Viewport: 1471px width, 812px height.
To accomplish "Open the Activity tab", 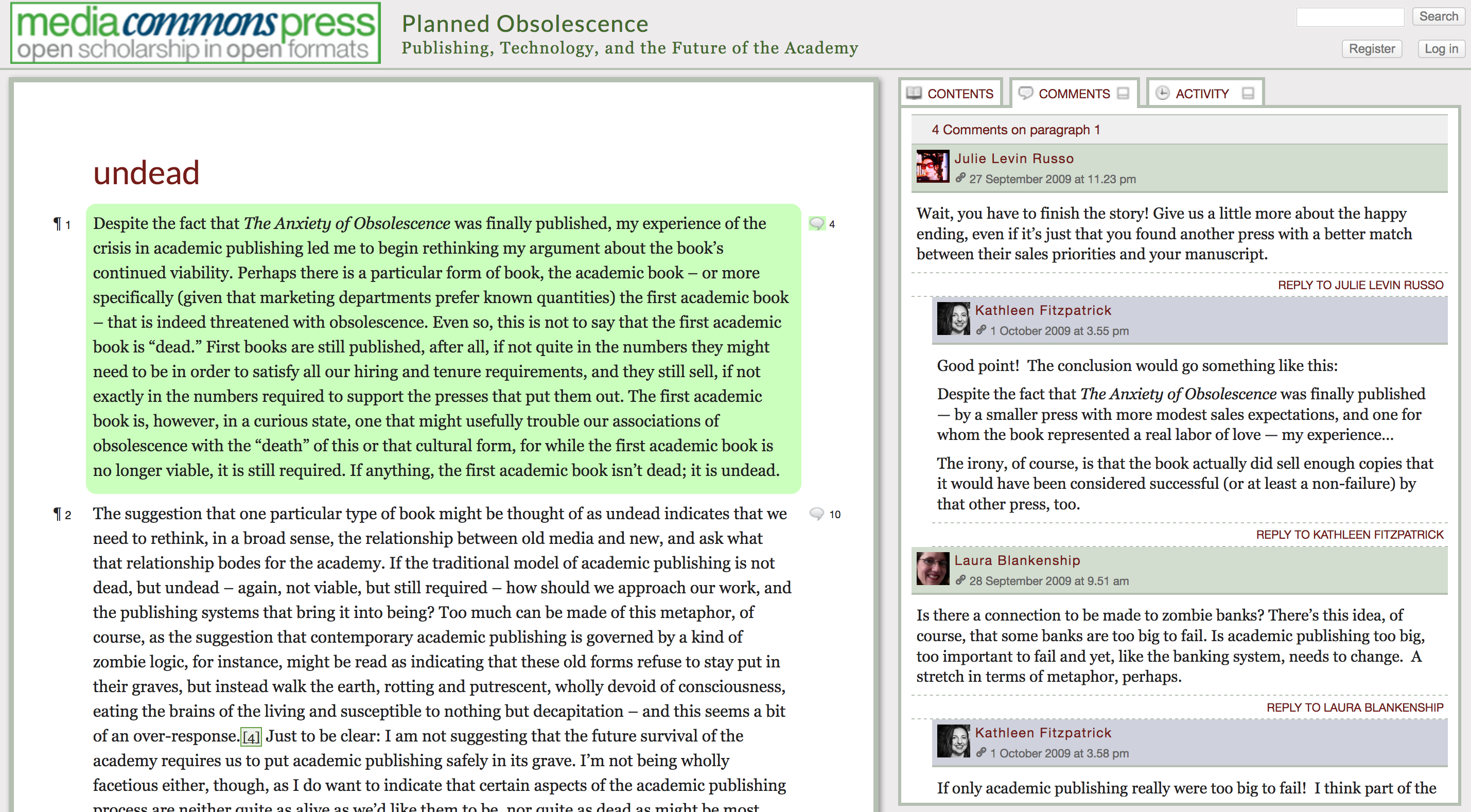I will click(x=1202, y=93).
